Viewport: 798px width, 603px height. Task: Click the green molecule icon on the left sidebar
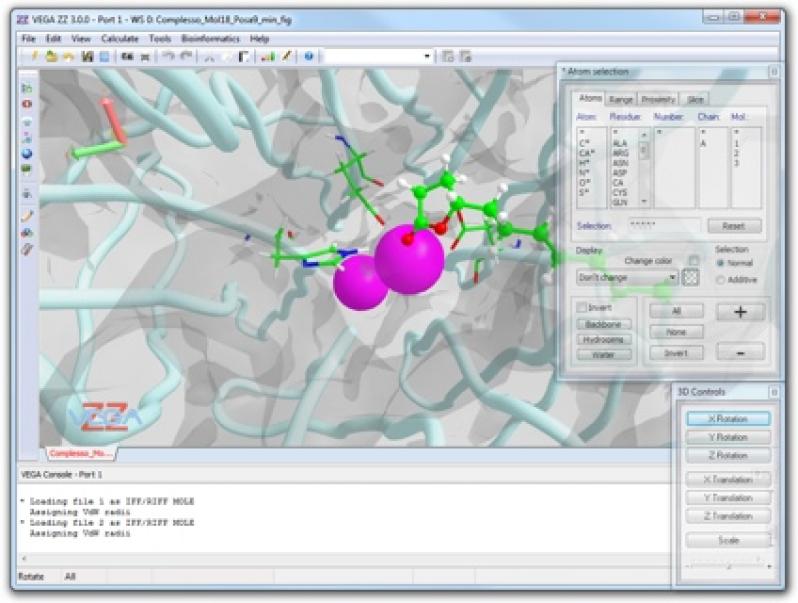tap(27, 89)
